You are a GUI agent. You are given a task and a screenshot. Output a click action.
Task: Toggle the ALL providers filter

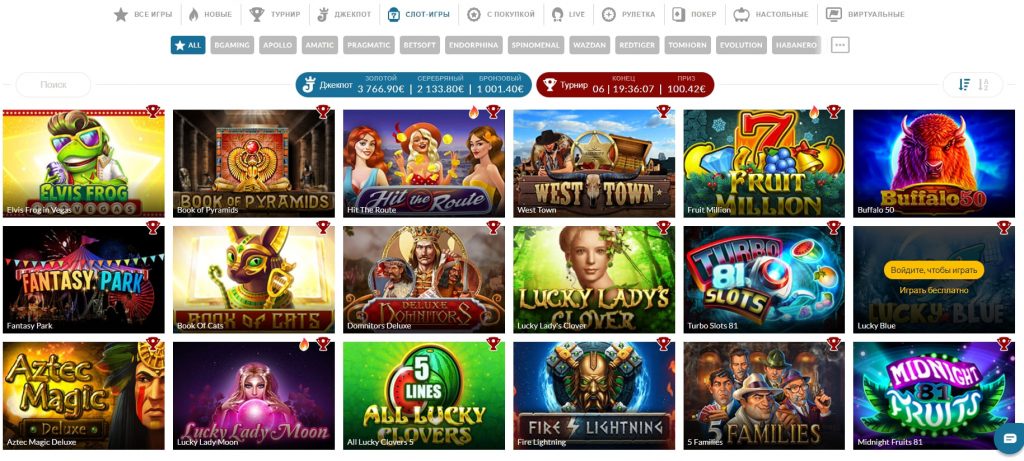pyautogui.click(x=188, y=45)
